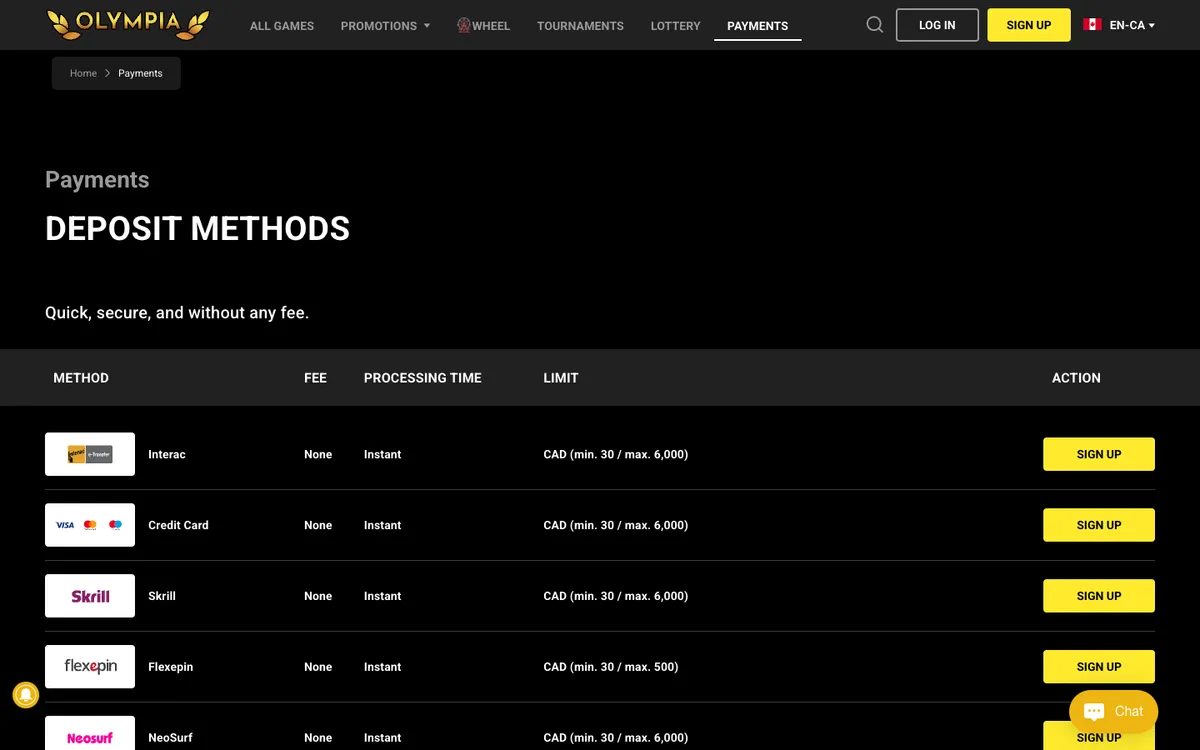Open the Chat widget

click(x=1113, y=711)
